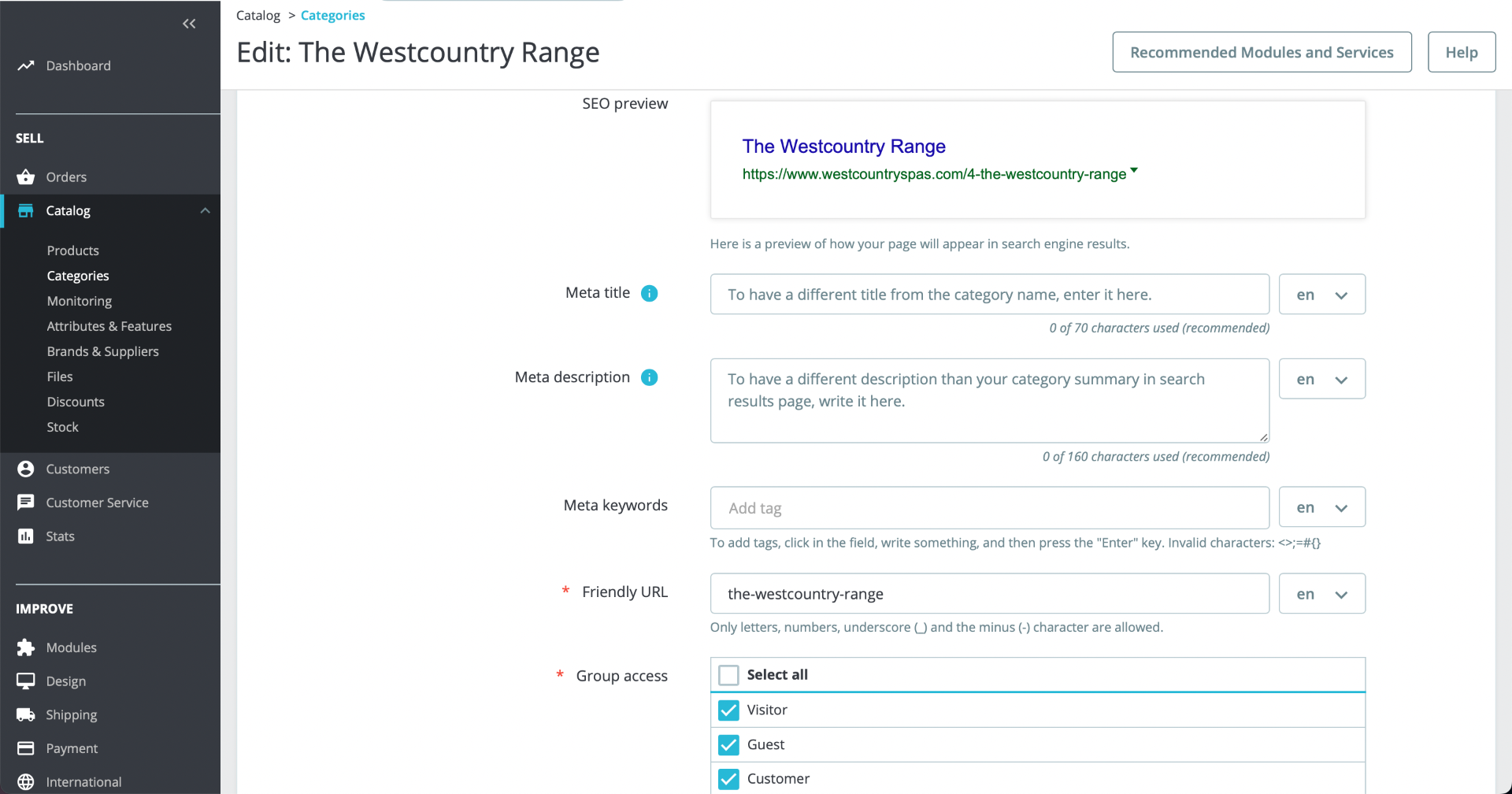Click the Meta description info icon
The height and width of the screenshot is (794, 1512).
click(649, 378)
